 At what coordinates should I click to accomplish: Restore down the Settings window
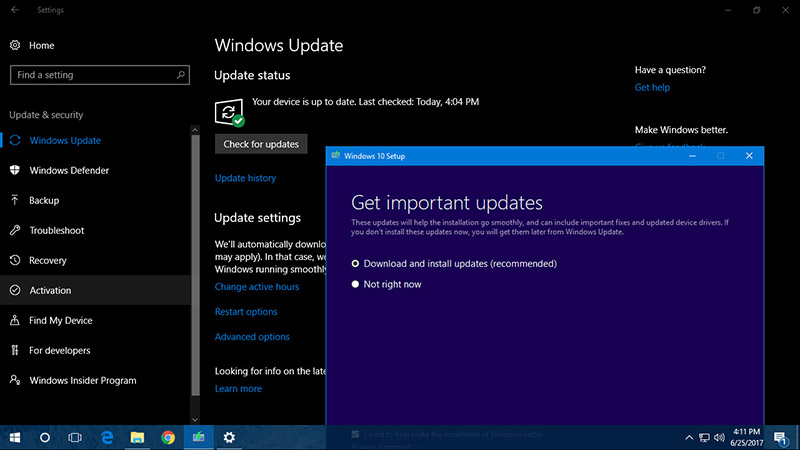pyautogui.click(x=757, y=10)
